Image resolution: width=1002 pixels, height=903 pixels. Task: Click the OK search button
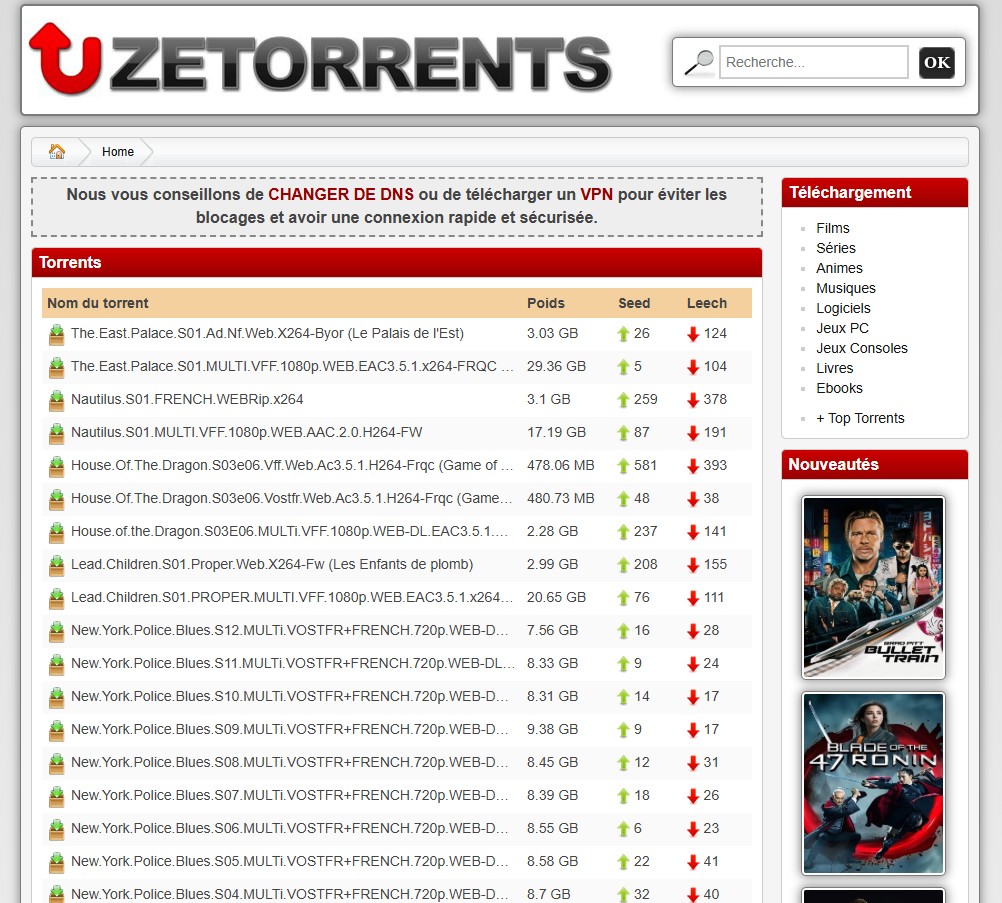click(x=936, y=63)
